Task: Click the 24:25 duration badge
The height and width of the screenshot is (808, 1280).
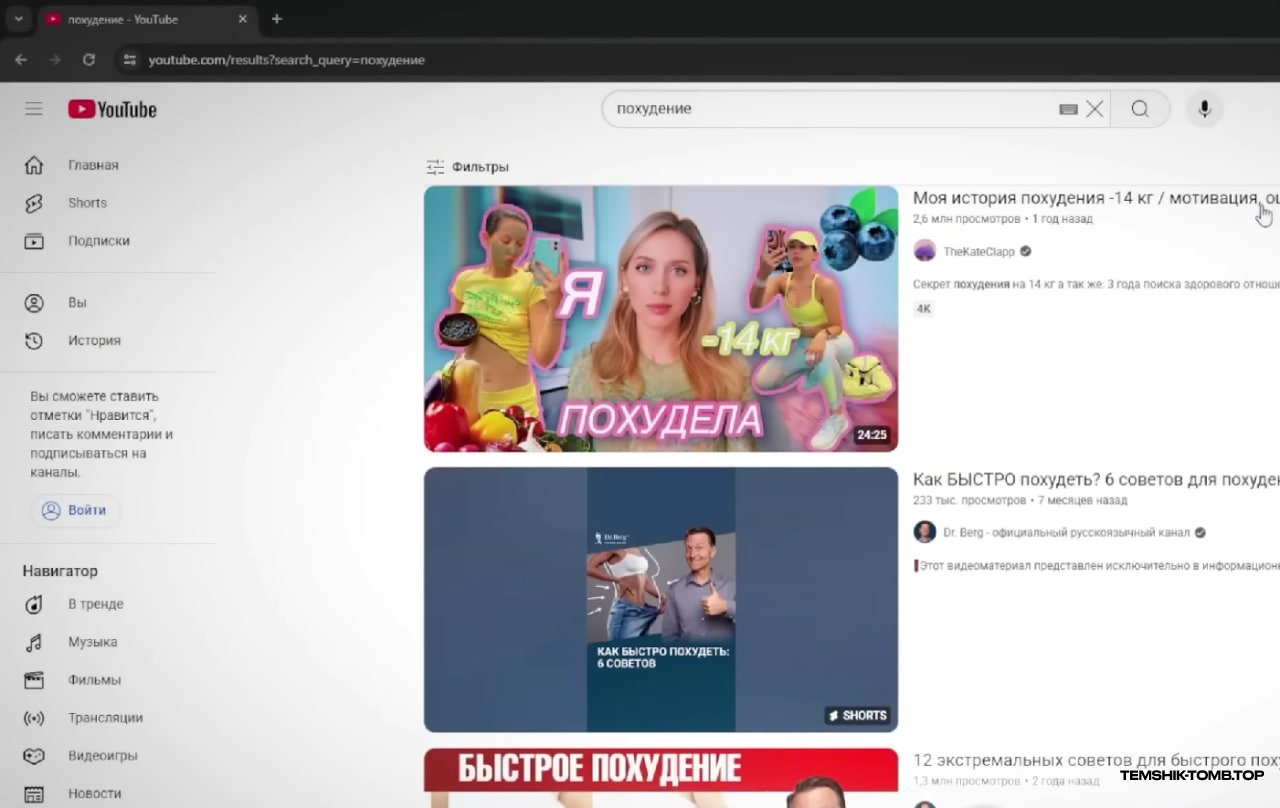Action: (871, 435)
